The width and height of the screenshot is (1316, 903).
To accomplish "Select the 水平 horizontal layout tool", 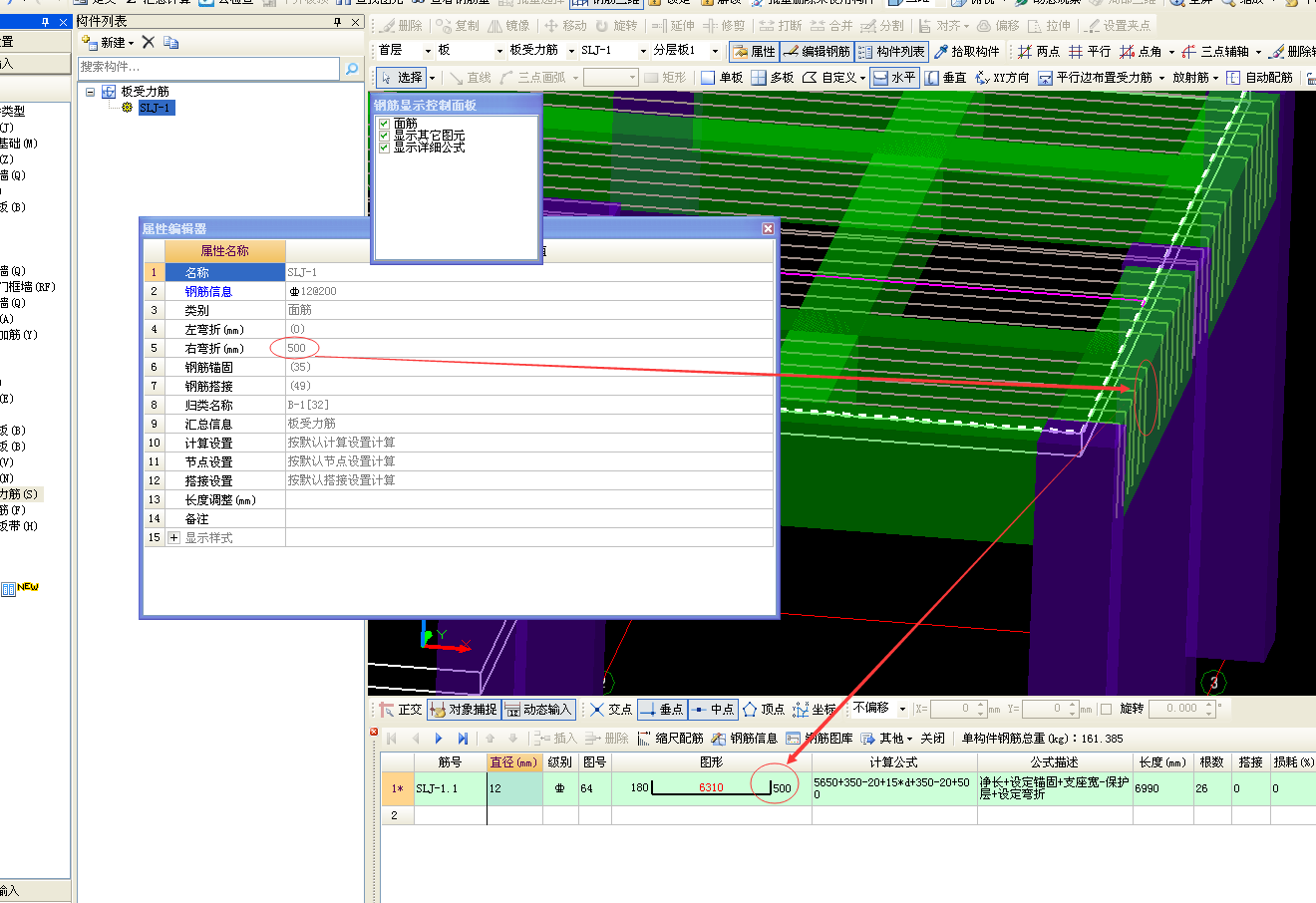I will (894, 77).
